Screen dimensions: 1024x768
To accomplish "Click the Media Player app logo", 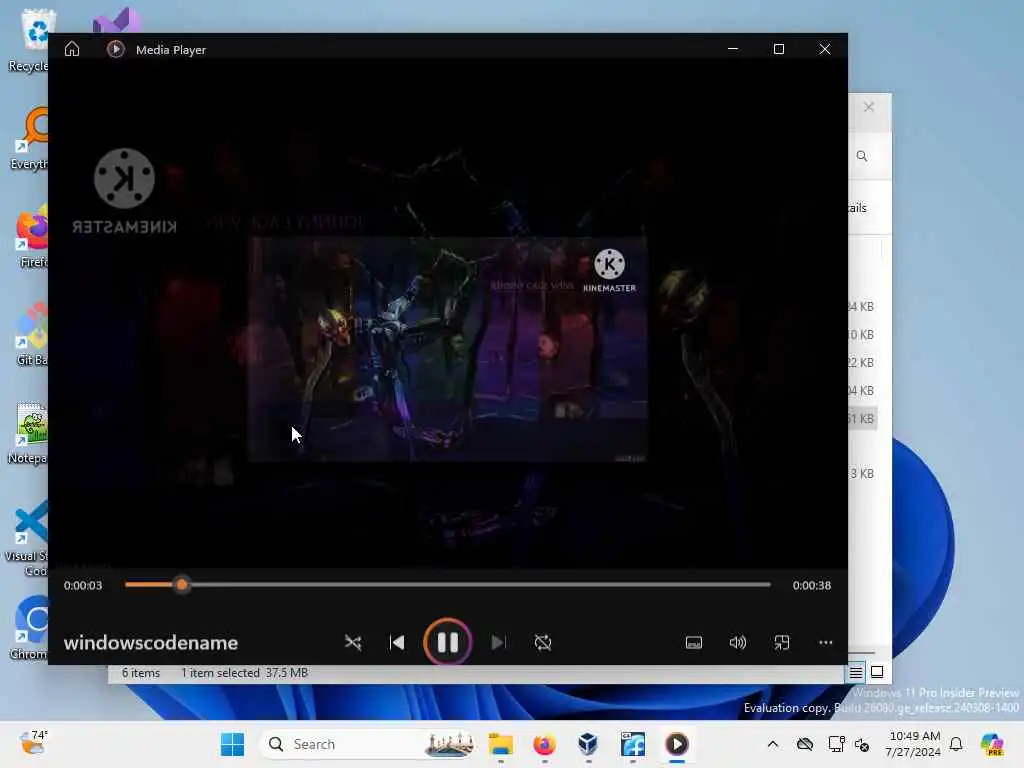I will (116, 50).
